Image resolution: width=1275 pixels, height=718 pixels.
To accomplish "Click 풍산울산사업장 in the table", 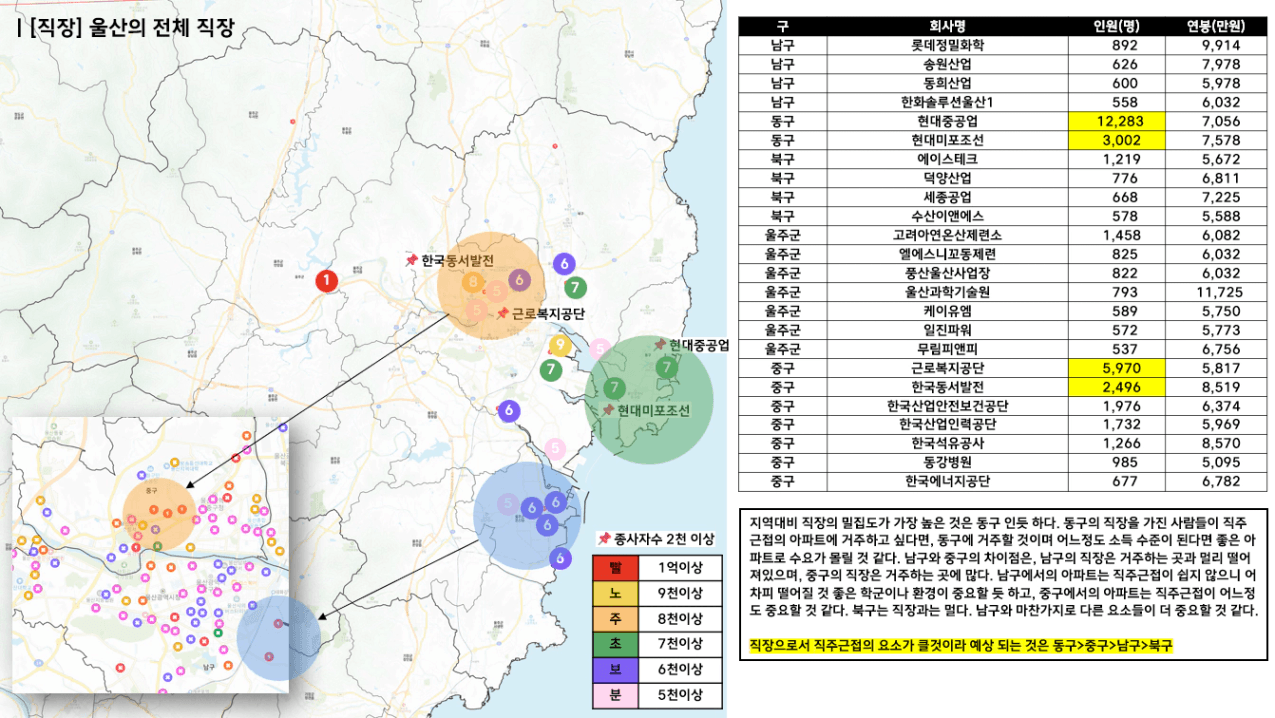I will [x=947, y=274].
